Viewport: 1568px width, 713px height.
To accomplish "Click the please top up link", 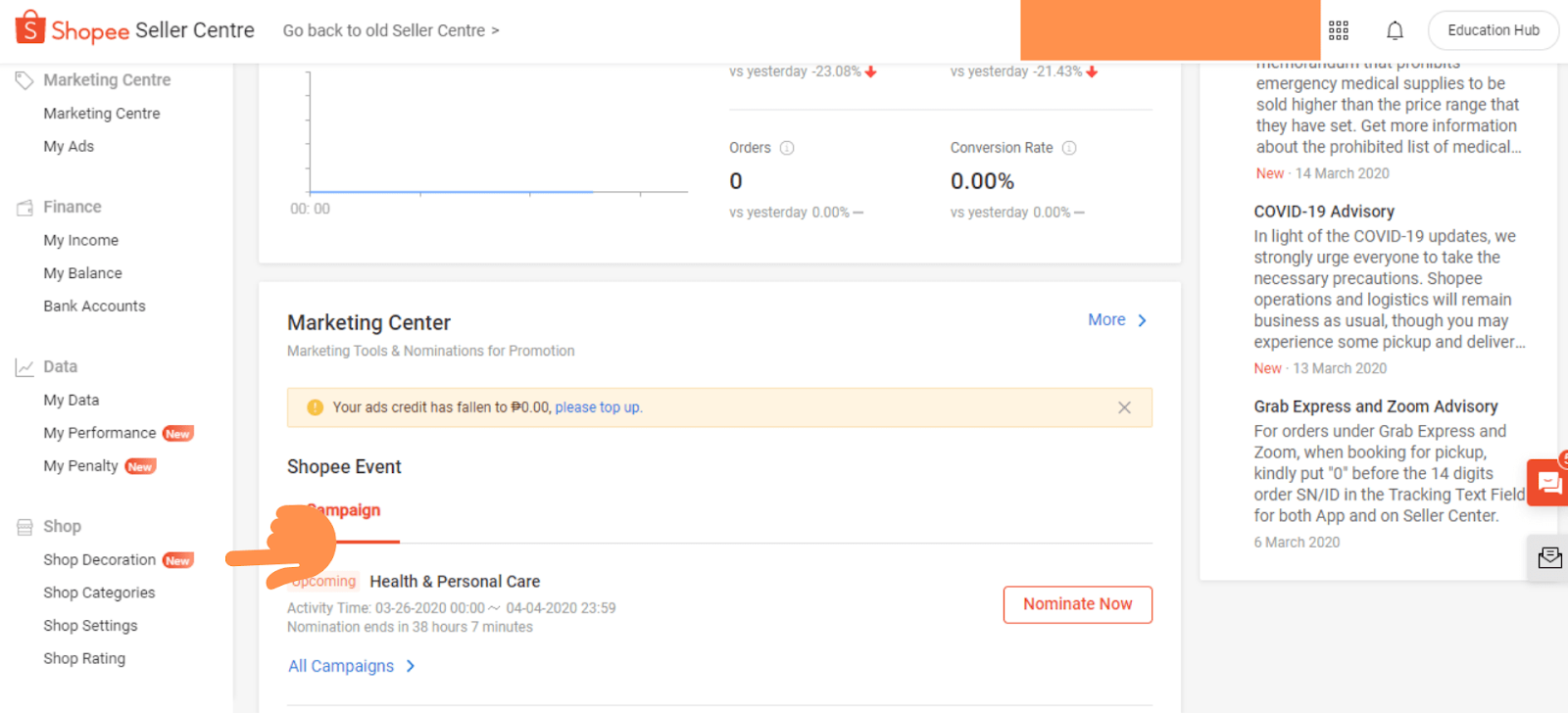I will click(598, 406).
